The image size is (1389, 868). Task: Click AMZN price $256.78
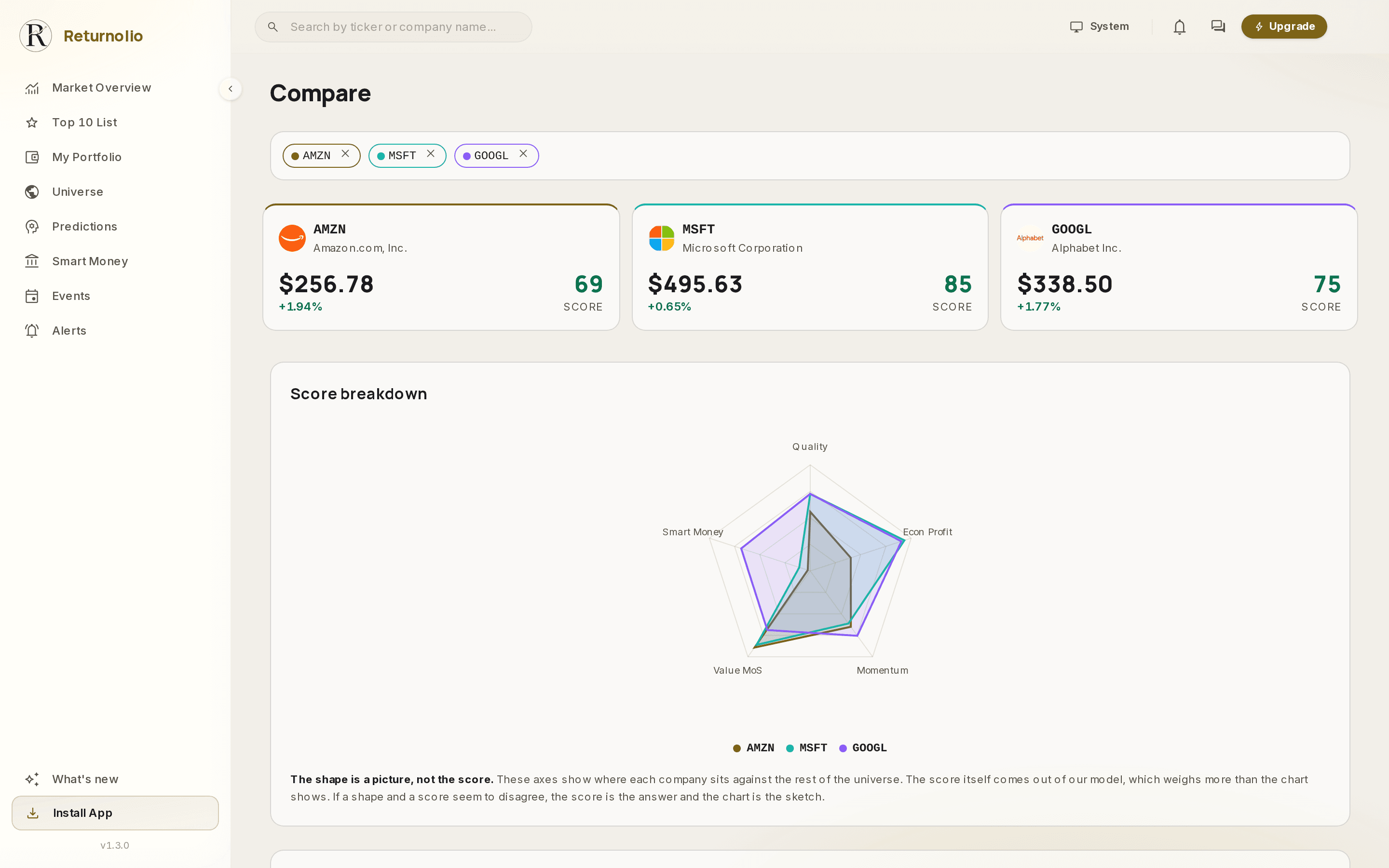pos(326,284)
